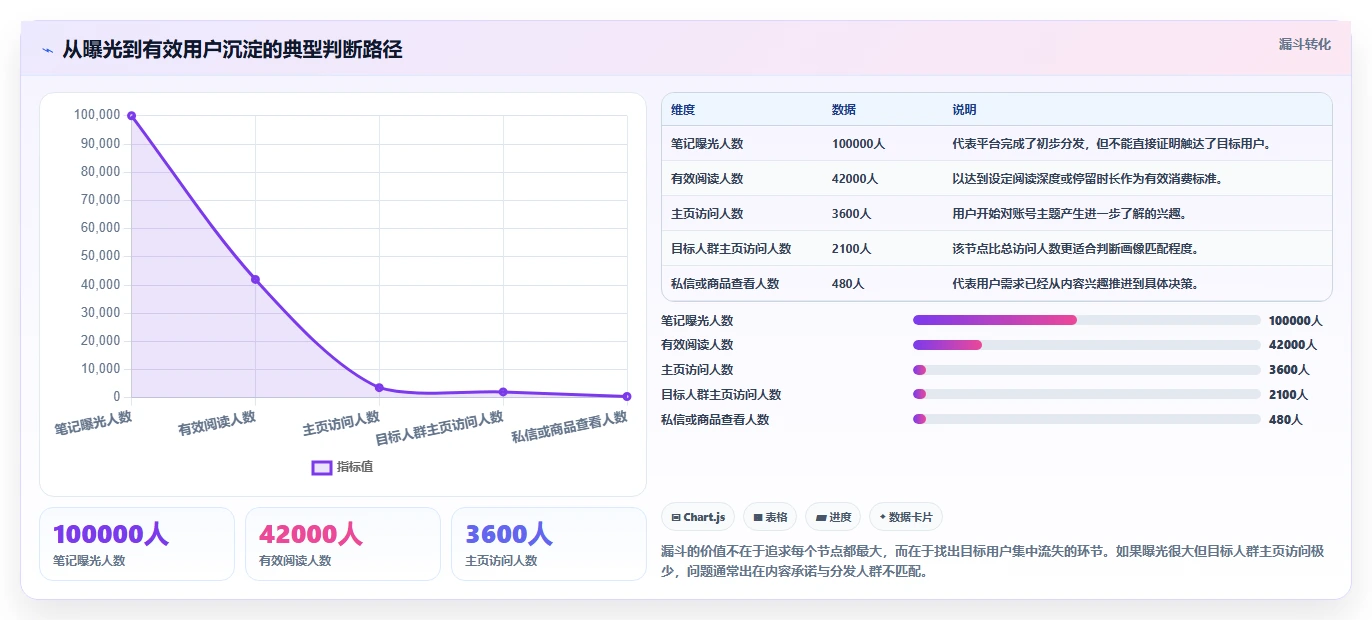Click the paragraph starting 漏斗的价值不在于

point(995,562)
